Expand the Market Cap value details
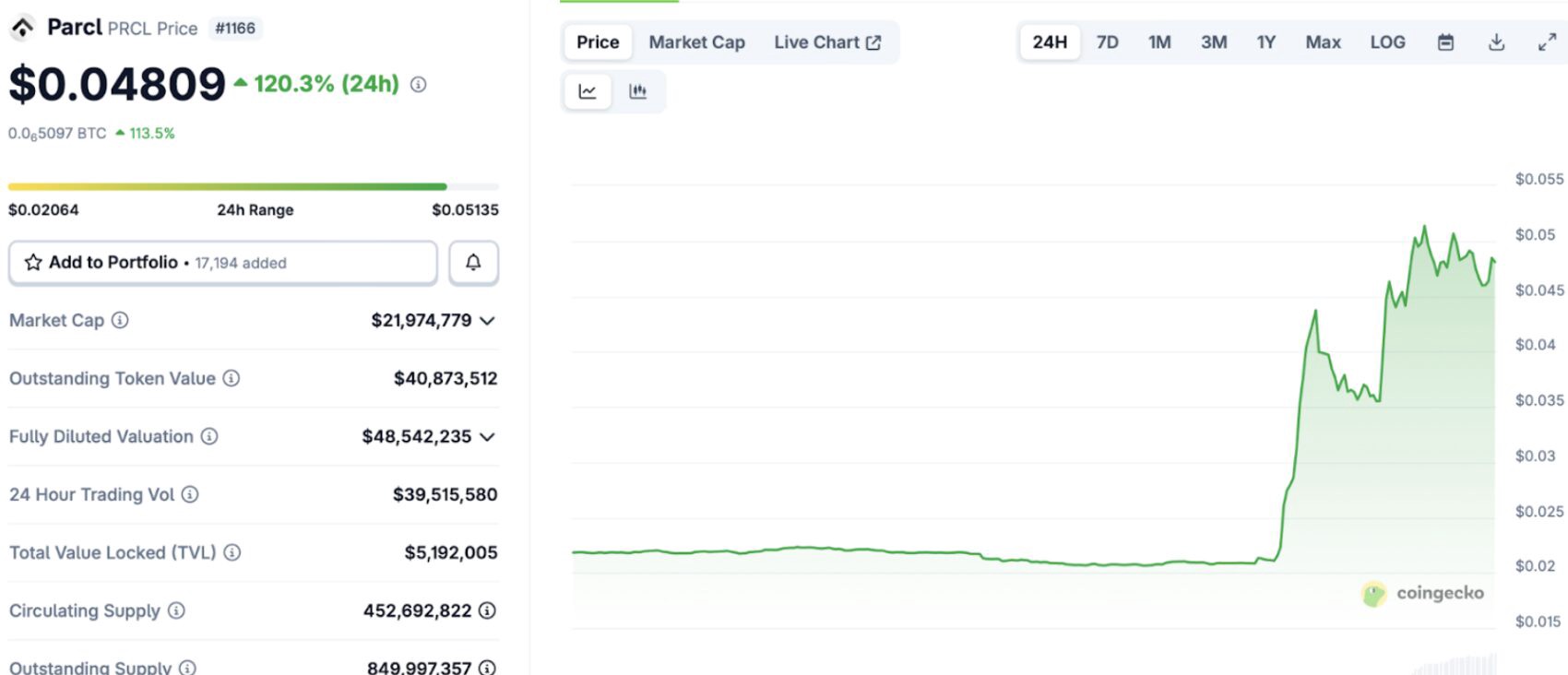Viewport: 1568px width, 675px height. coord(487,321)
